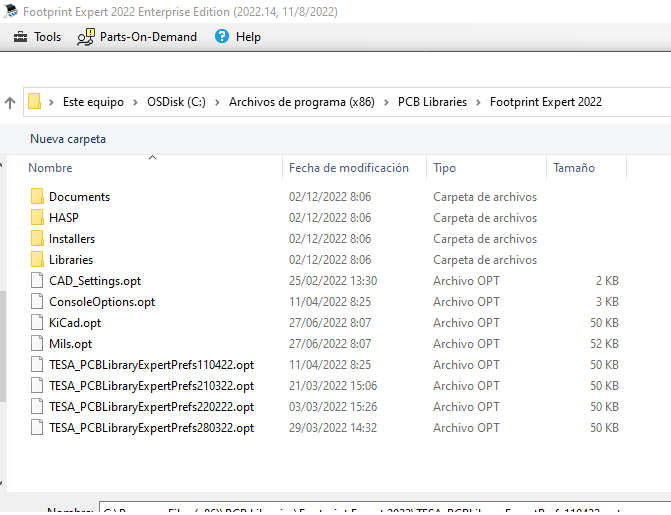Image resolution: width=671 pixels, height=515 pixels.
Task: Expand the chevron after PCB Libraries
Action: click(478, 102)
